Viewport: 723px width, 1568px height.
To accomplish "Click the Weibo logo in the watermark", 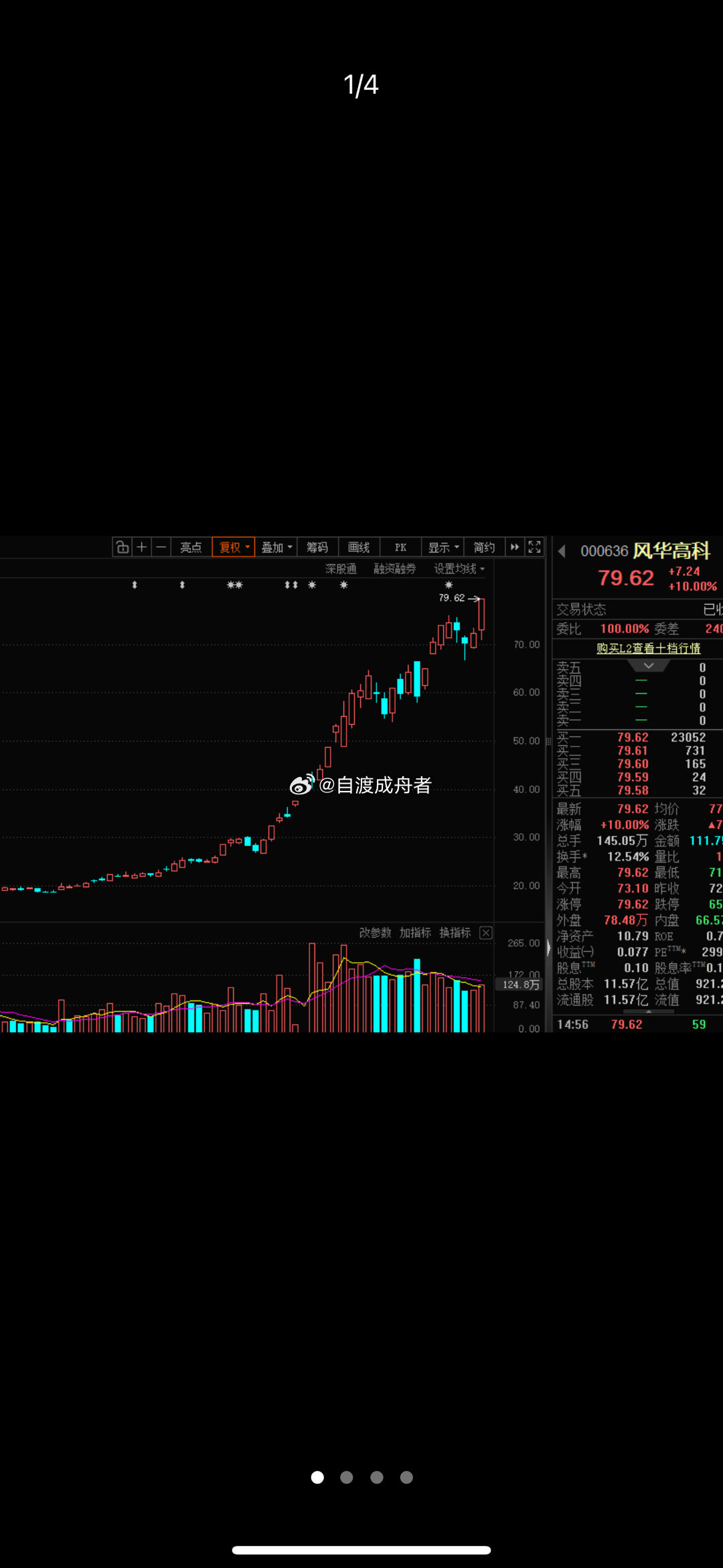I will point(302,784).
